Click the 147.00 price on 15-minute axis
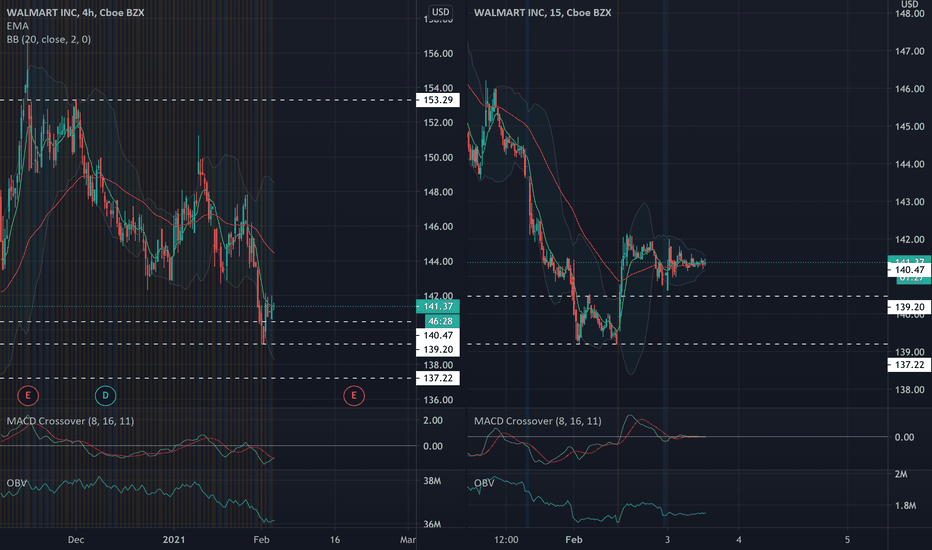Viewport: 932px width, 550px height. [909, 52]
